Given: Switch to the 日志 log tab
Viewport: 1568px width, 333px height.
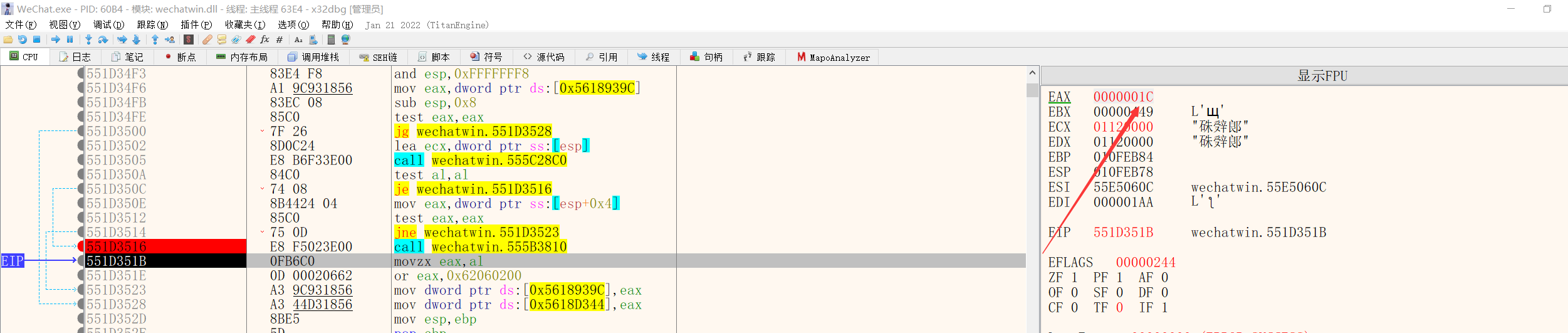Looking at the screenshot, I should point(75,57).
